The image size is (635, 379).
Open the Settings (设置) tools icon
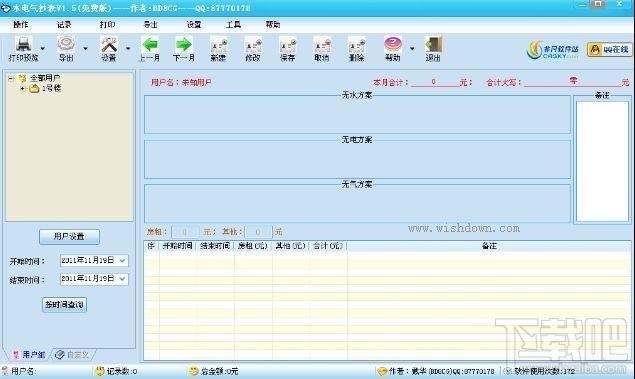coord(109,49)
